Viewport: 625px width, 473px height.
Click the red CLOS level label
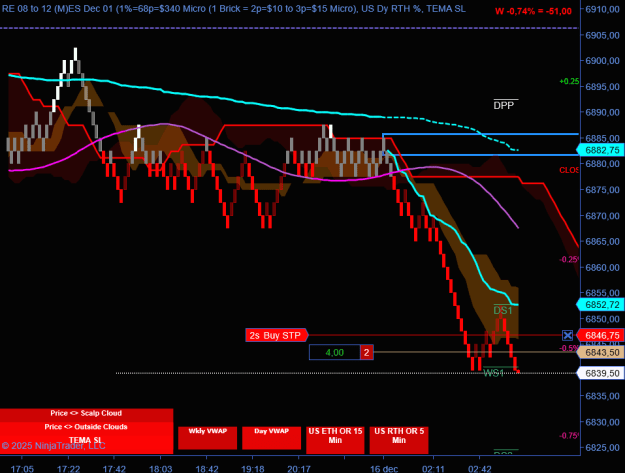click(569, 170)
